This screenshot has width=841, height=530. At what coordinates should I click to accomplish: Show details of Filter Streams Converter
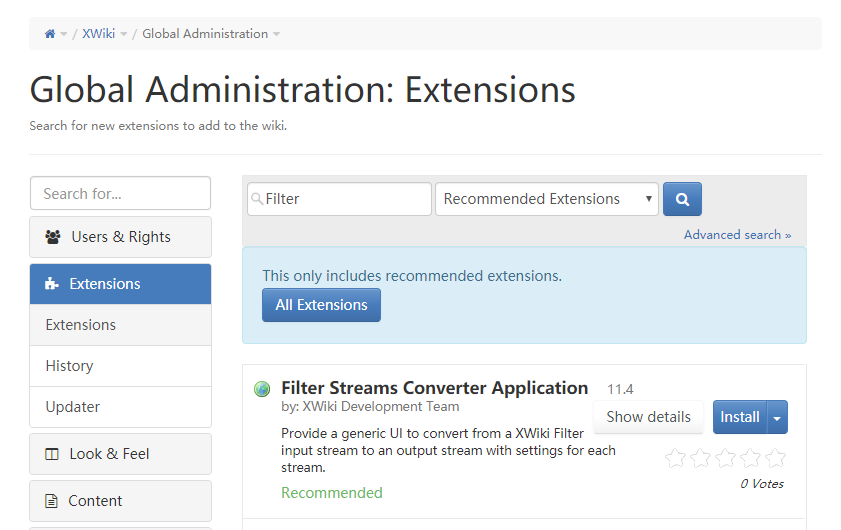pyautogui.click(x=648, y=417)
